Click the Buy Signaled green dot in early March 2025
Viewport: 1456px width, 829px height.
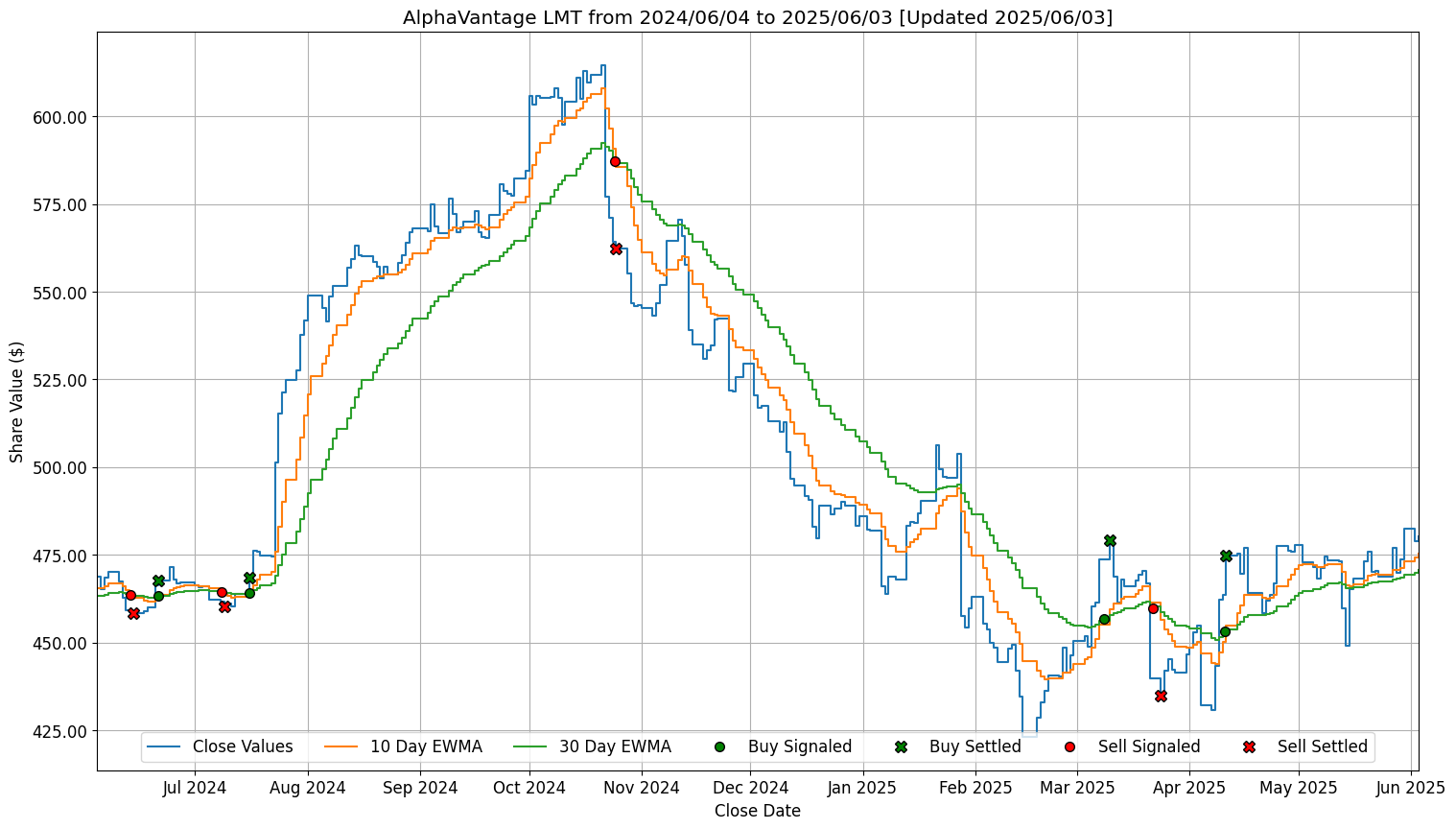1104,619
